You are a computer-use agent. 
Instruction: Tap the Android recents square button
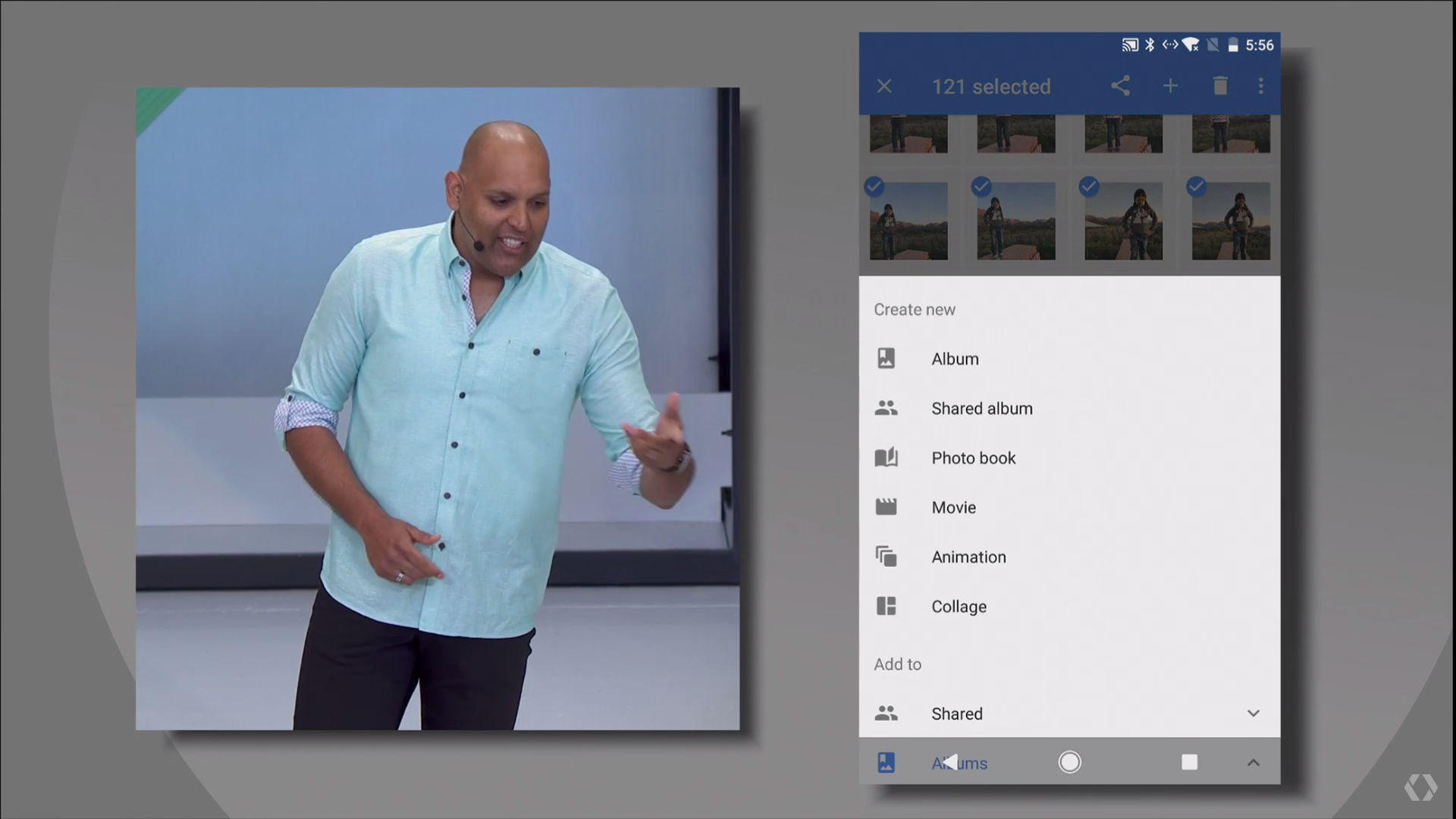(x=1189, y=761)
